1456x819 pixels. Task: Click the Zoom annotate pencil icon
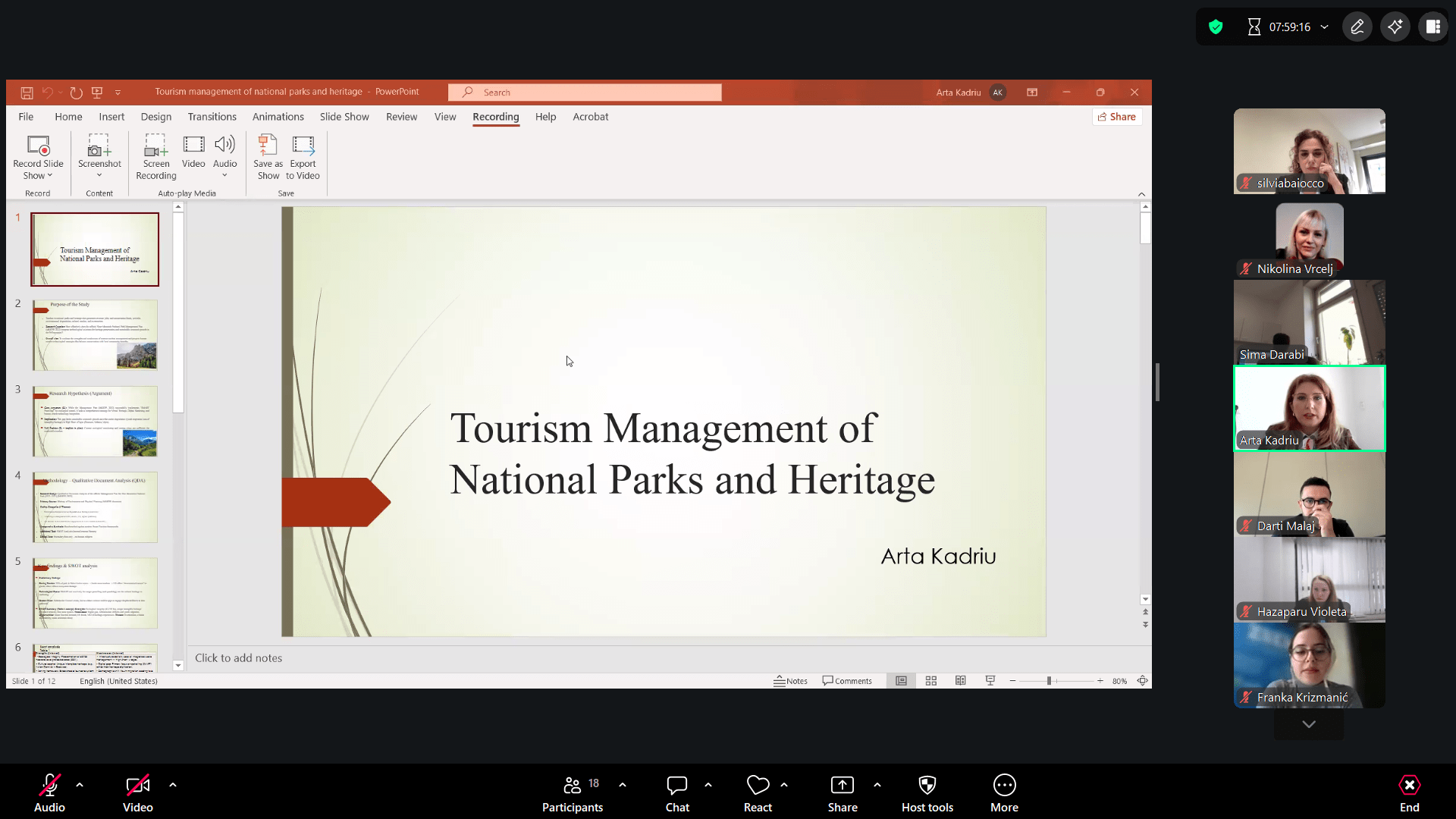(x=1357, y=27)
